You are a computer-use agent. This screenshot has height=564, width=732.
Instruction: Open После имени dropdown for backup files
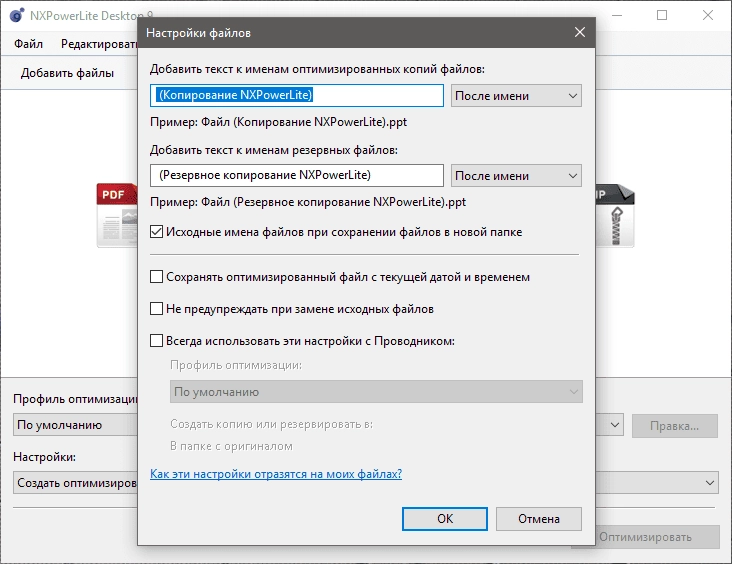point(516,176)
